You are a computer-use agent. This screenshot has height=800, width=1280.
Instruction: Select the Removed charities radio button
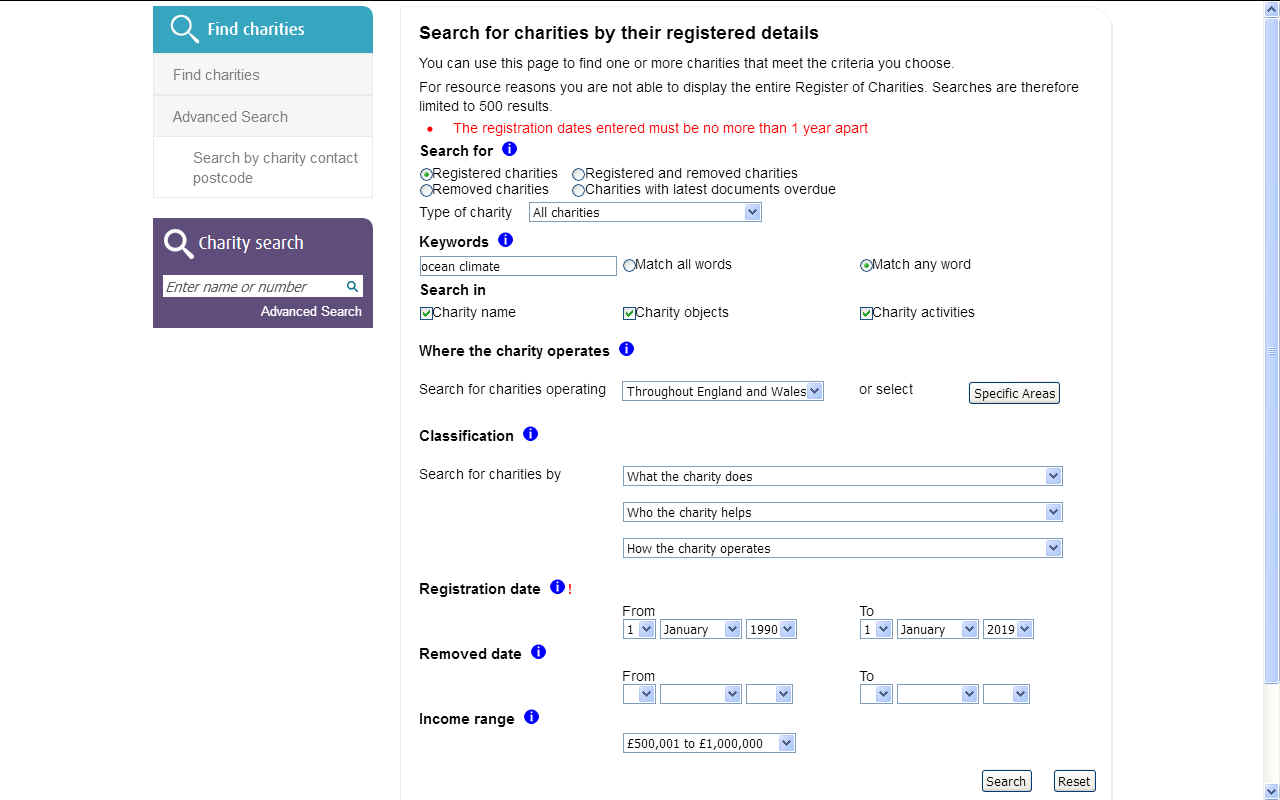426,190
